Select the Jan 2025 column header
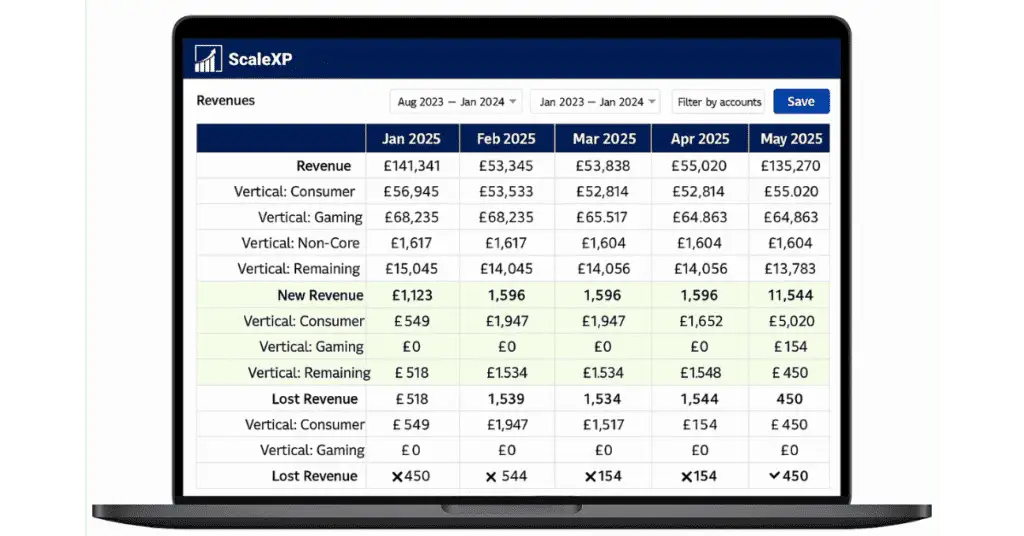Viewport: 1024px width, 536px height. tap(411, 138)
